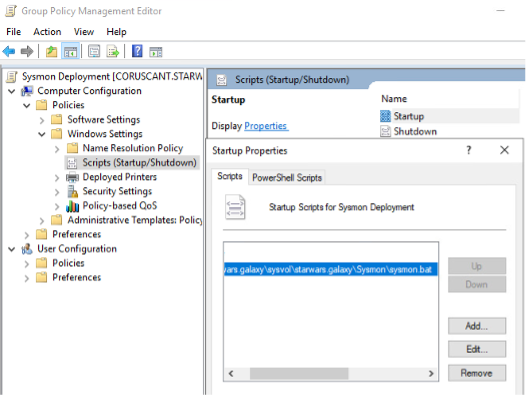Expand the Administrative Templates node

click(42, 221)
